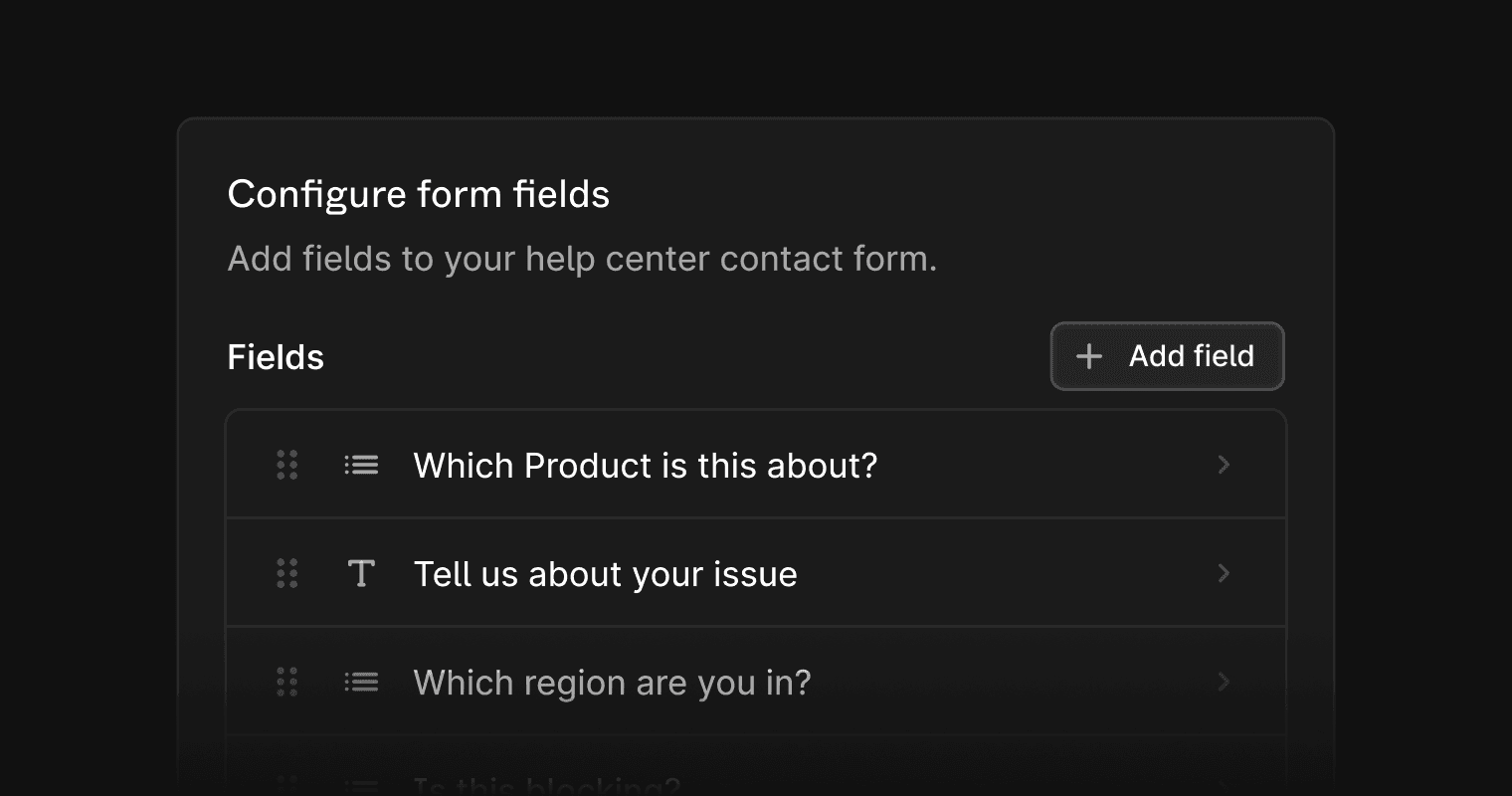Open chevron for Tell us about your issue
1512x796 pixels.
[1224, 573]
